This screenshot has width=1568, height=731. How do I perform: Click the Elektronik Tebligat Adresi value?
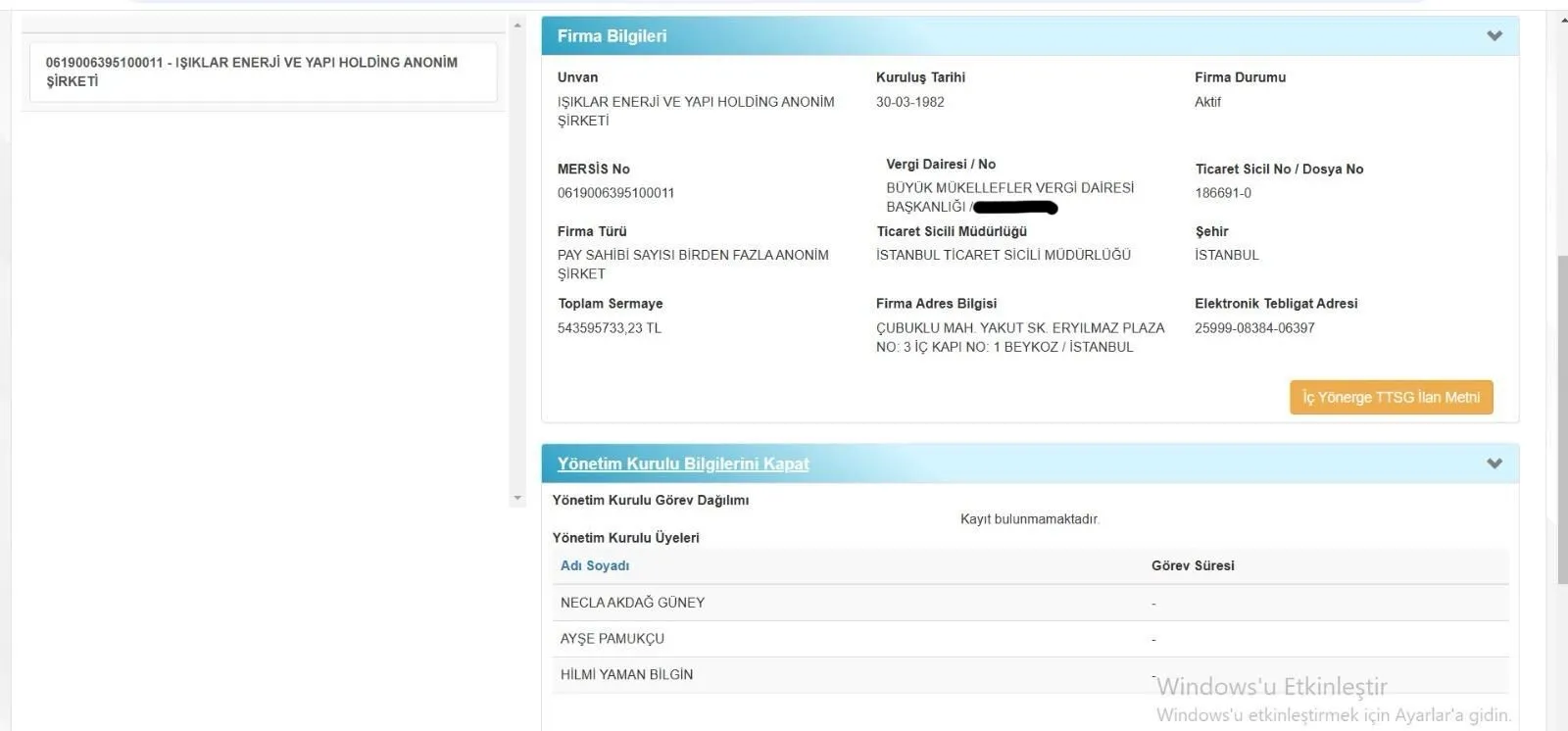pos(1254,328)
